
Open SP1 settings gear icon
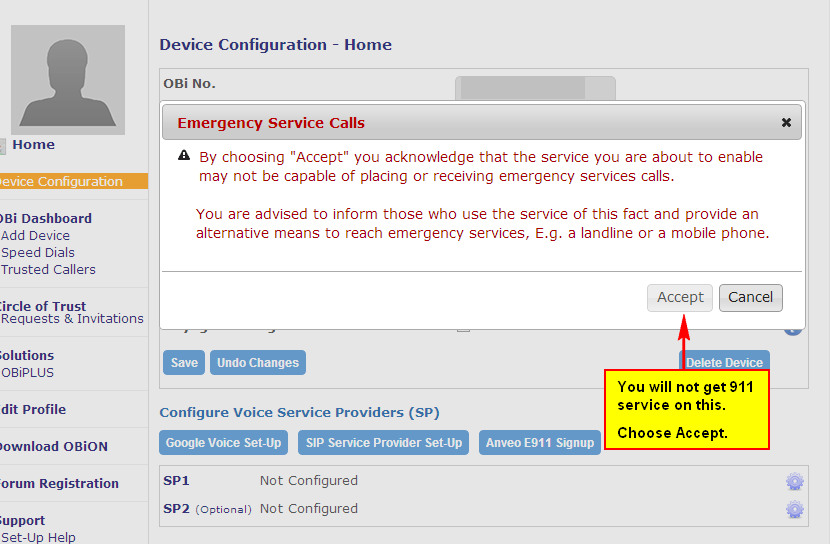[x=794, y=482]
